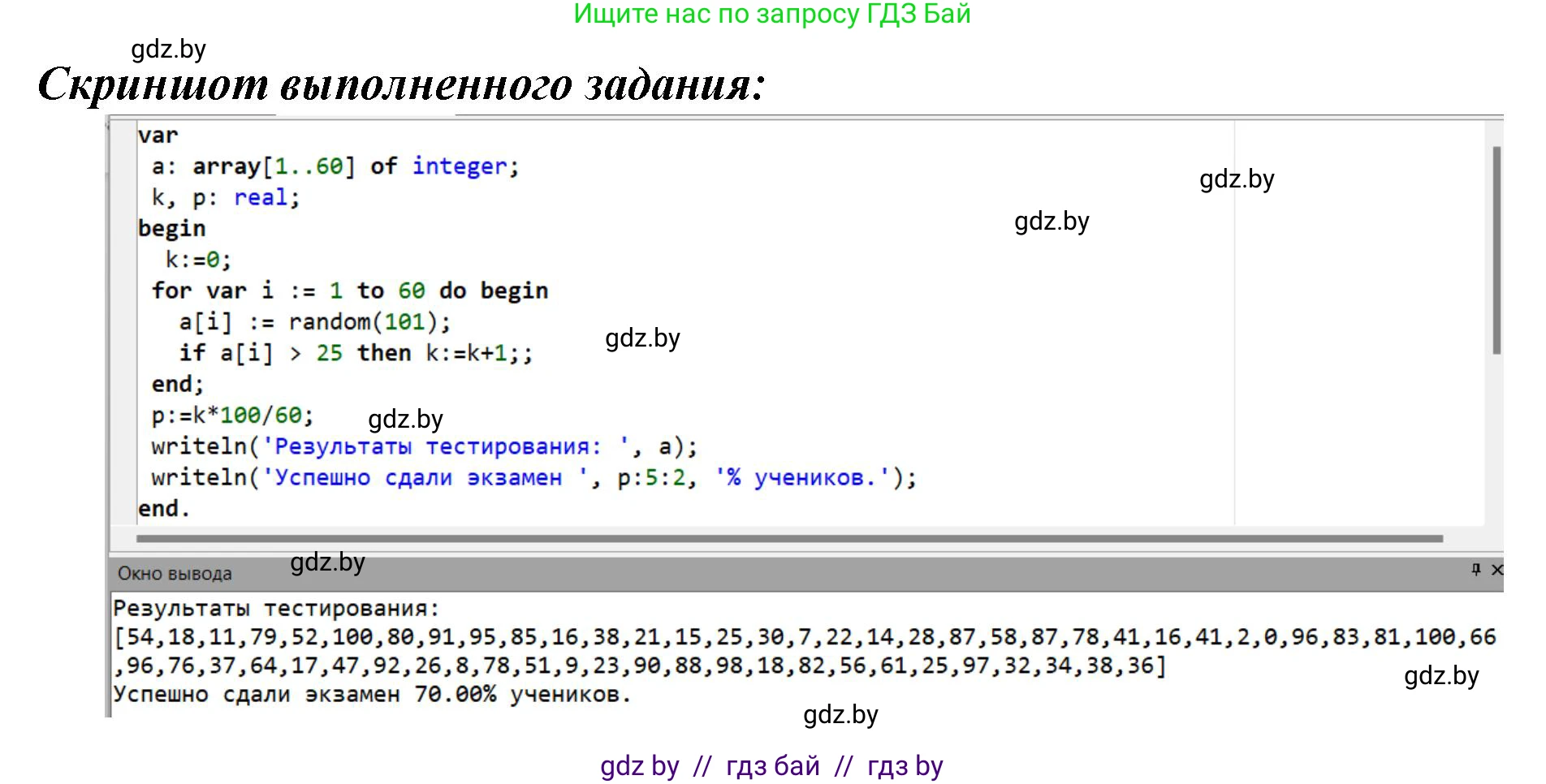Place cursor at the final 'end.' line
This screenshot has width=1546, height=784.
pyautogui.click(x=163, y=509)
